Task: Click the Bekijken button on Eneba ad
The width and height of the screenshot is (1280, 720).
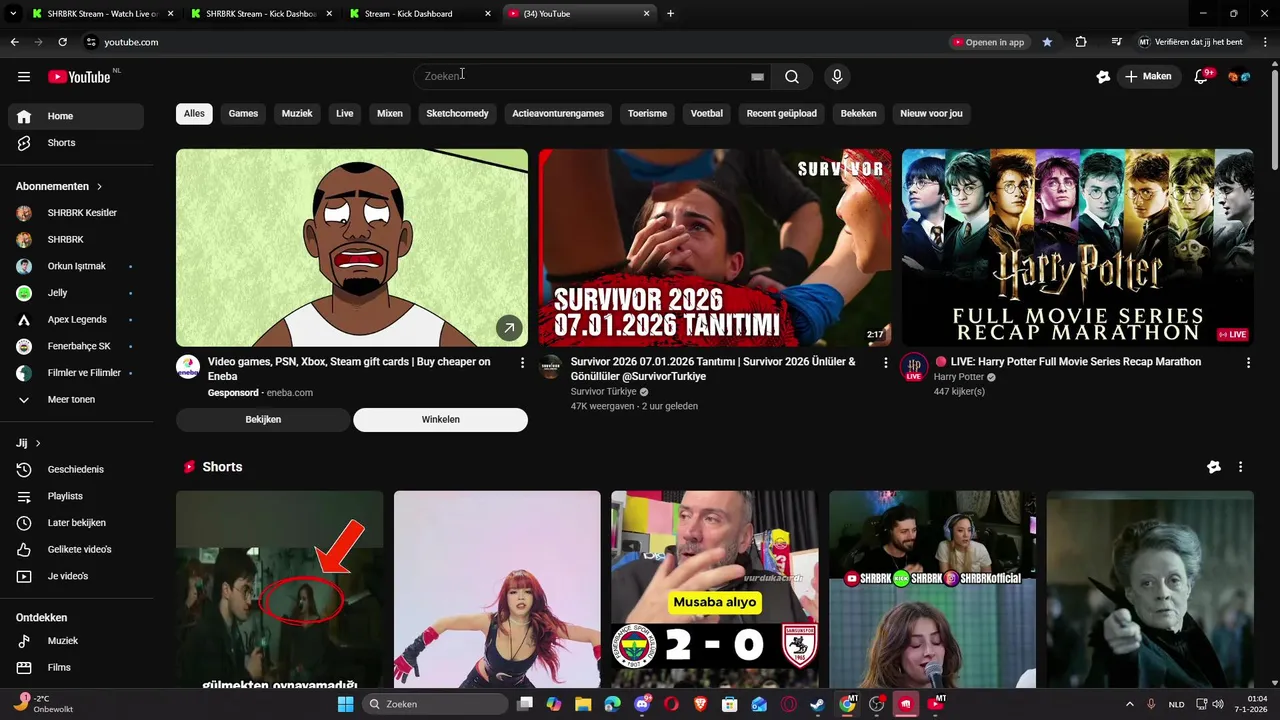Action: [x=263, y=420]
